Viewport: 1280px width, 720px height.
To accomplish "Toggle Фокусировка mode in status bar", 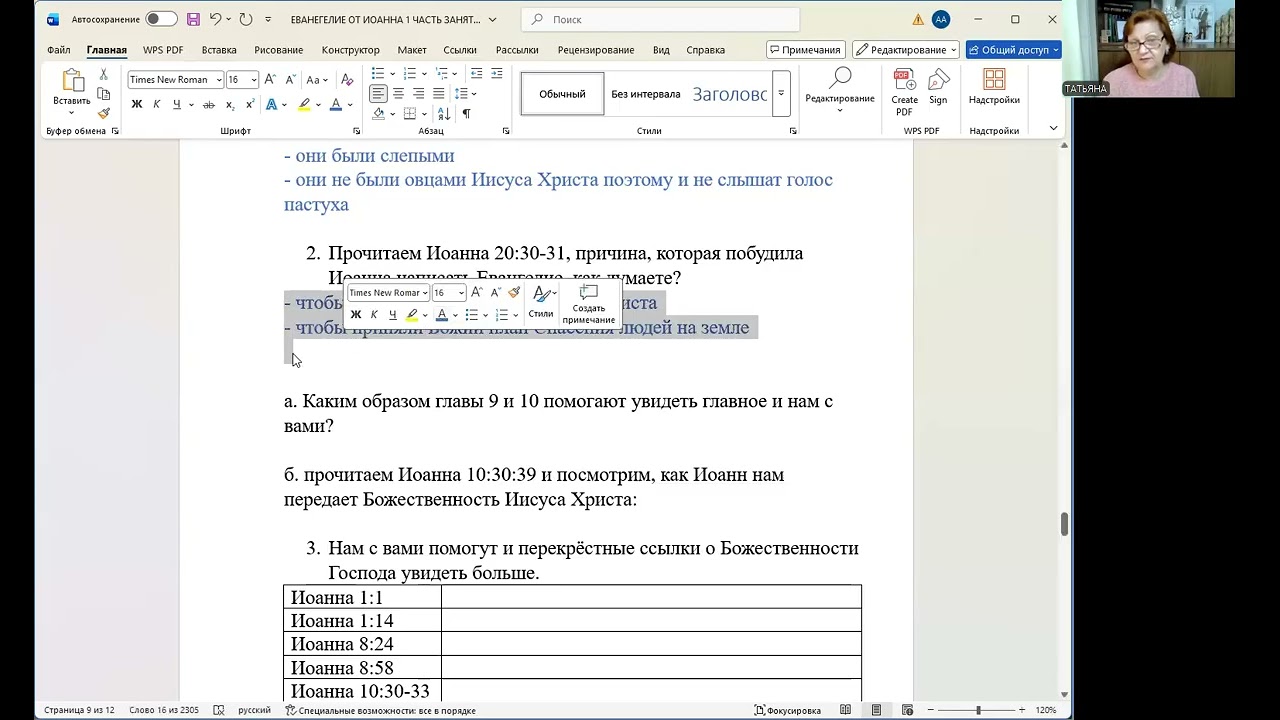I will coord(787,710).
